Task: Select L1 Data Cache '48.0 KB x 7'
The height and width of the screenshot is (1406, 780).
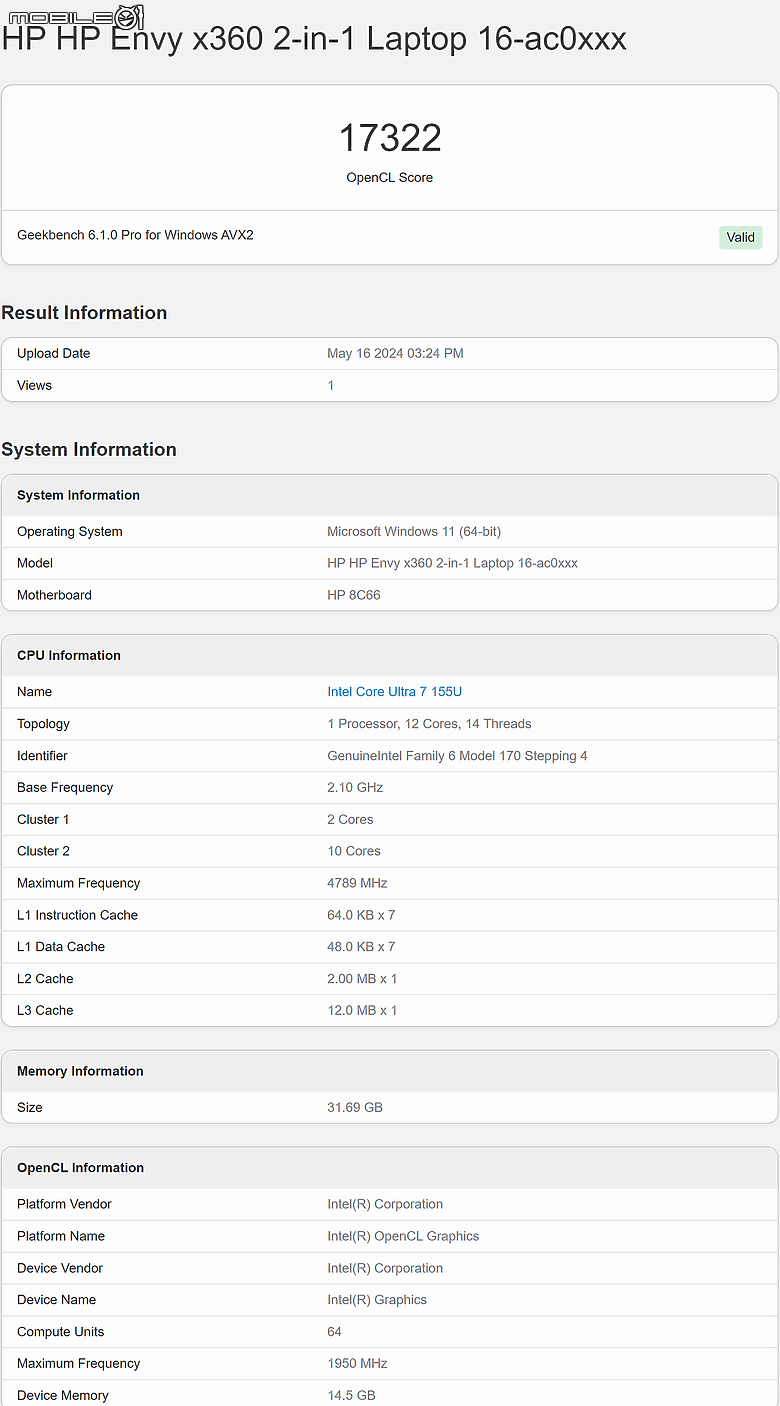Action: tap(361, 948)
